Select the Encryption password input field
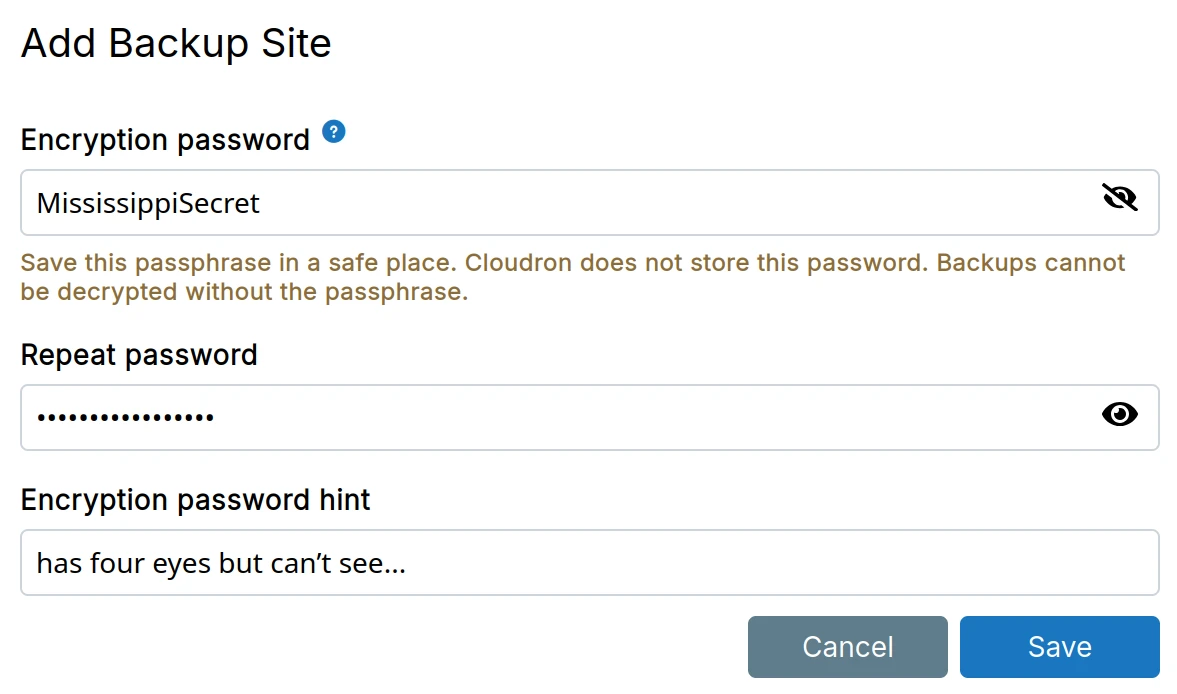The width and height of the screenshot is (1177, 694). (x=500, y=203)
